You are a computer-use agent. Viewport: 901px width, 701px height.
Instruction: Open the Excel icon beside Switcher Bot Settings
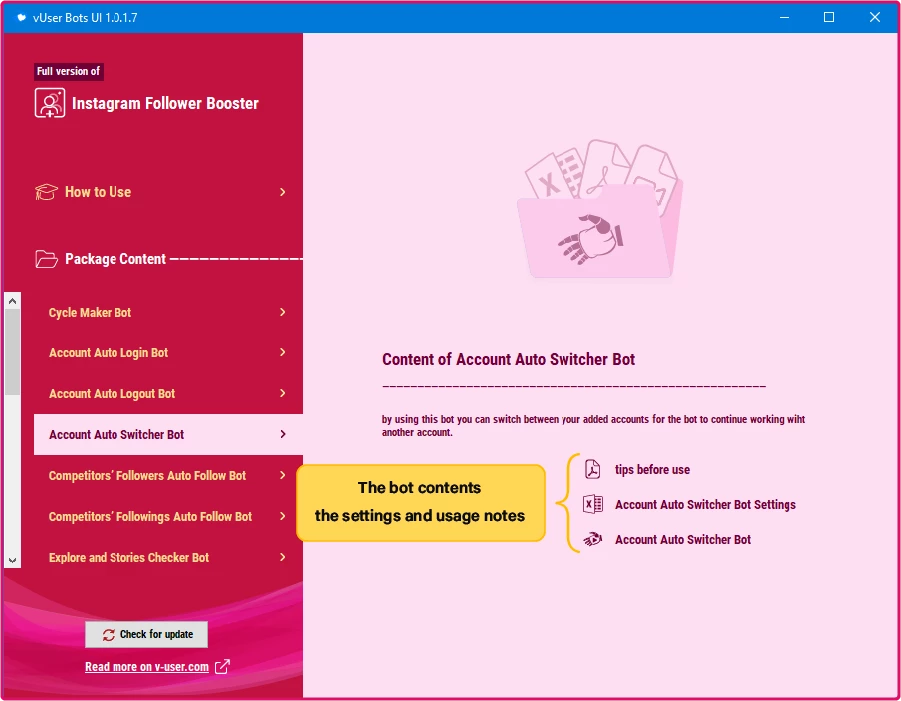pyautogui.click(x=592, y=504)
